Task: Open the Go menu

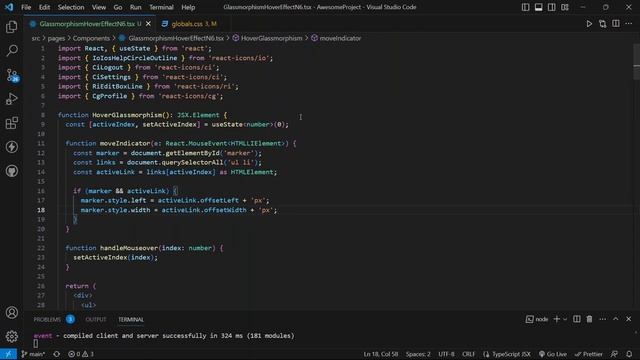Action: click(118, 7)
